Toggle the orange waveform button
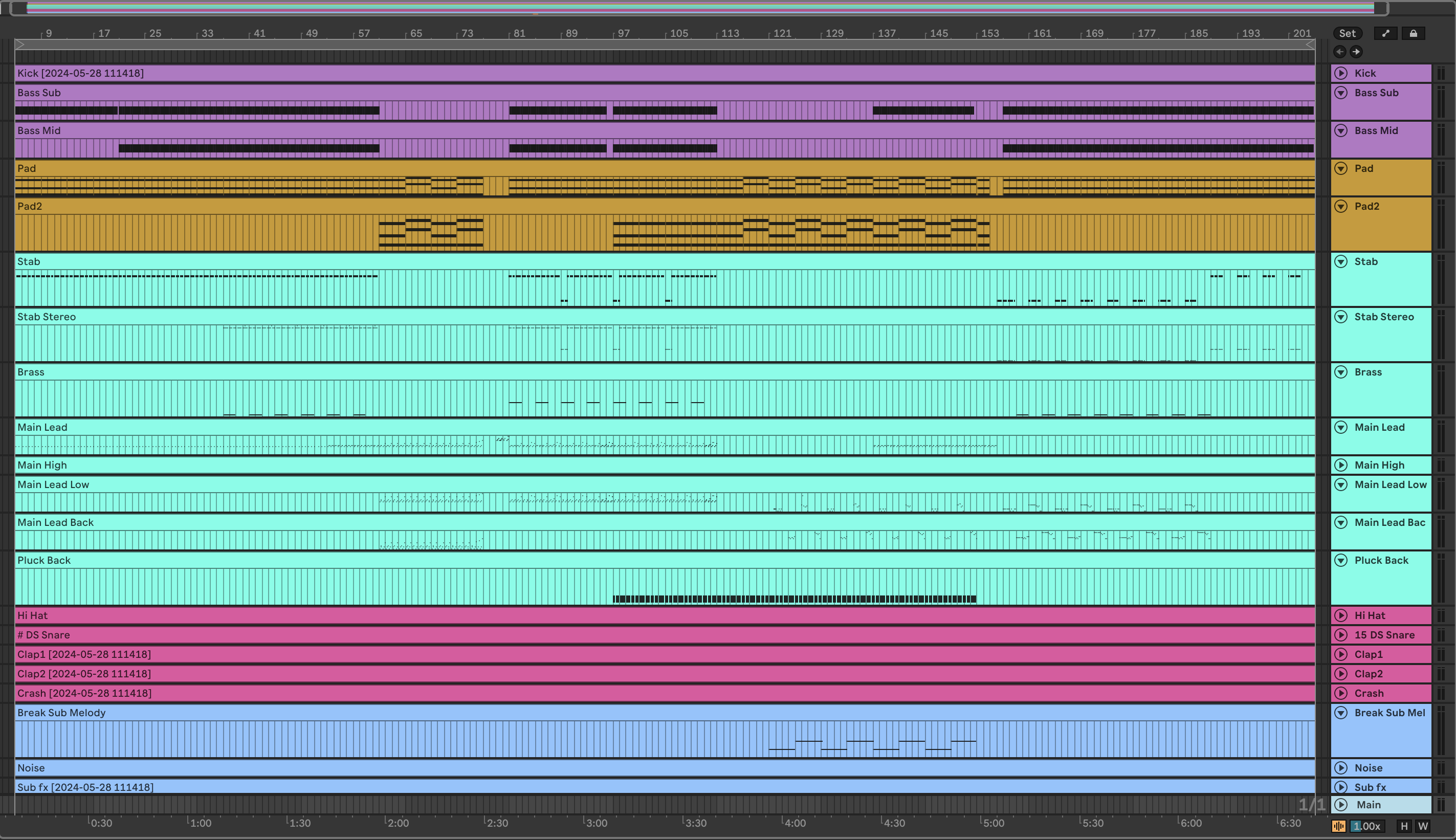 pos(1338,826)
